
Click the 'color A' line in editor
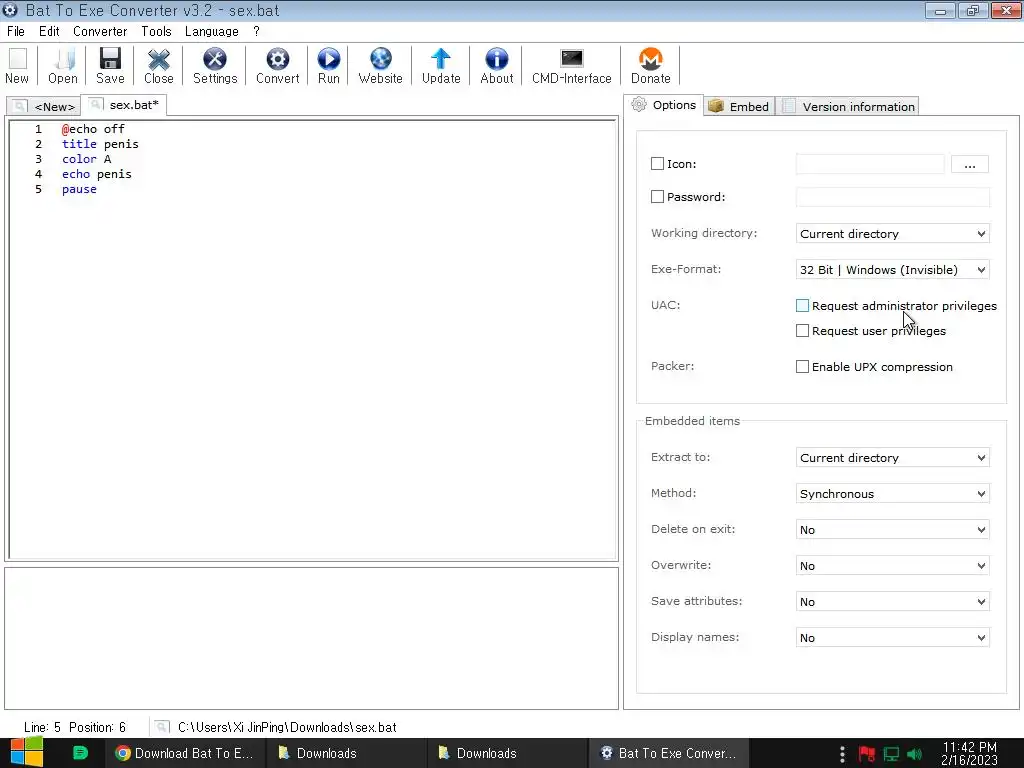point(86,159)
